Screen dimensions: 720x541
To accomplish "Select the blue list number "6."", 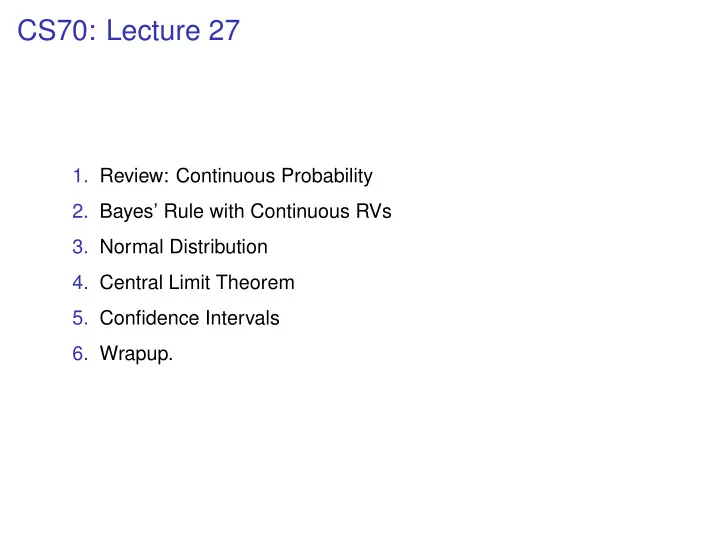I will tap(80, 354).
